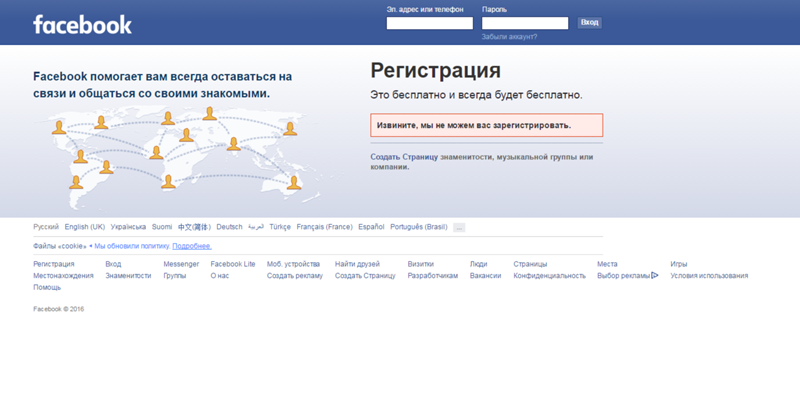Open the Вакансии footer link

485,276
